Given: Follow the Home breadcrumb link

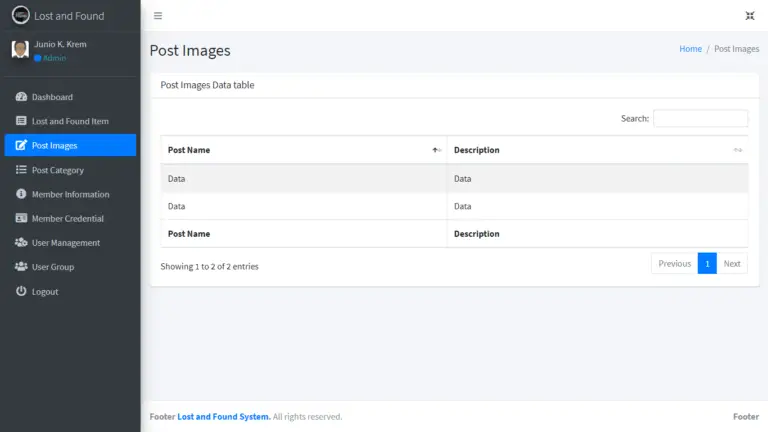Looking at the screenshot, I should coord(690,48).
